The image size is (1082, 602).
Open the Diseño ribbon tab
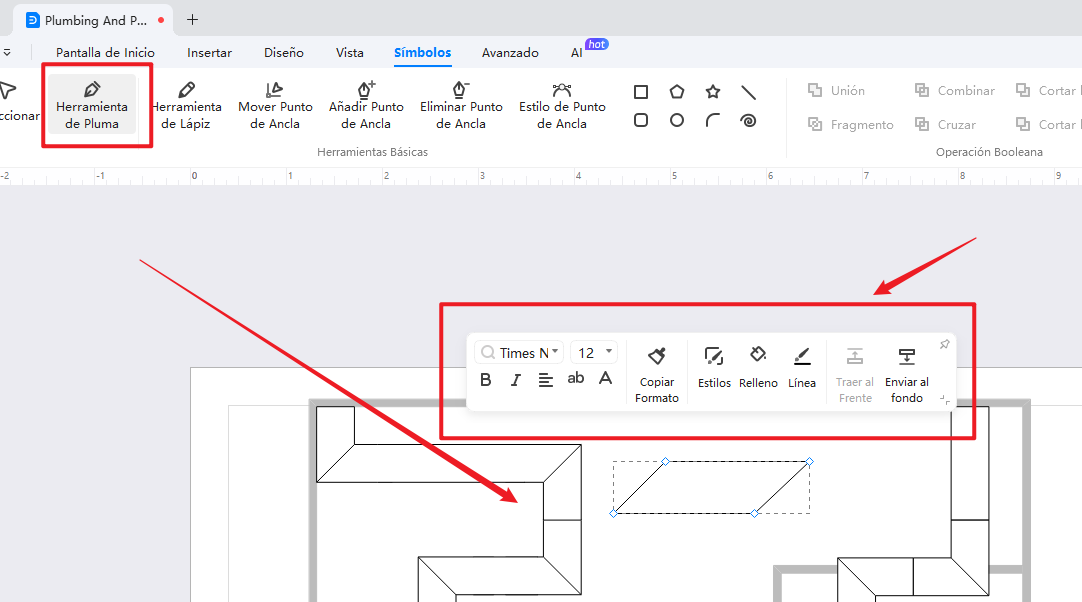click(284, 53)
